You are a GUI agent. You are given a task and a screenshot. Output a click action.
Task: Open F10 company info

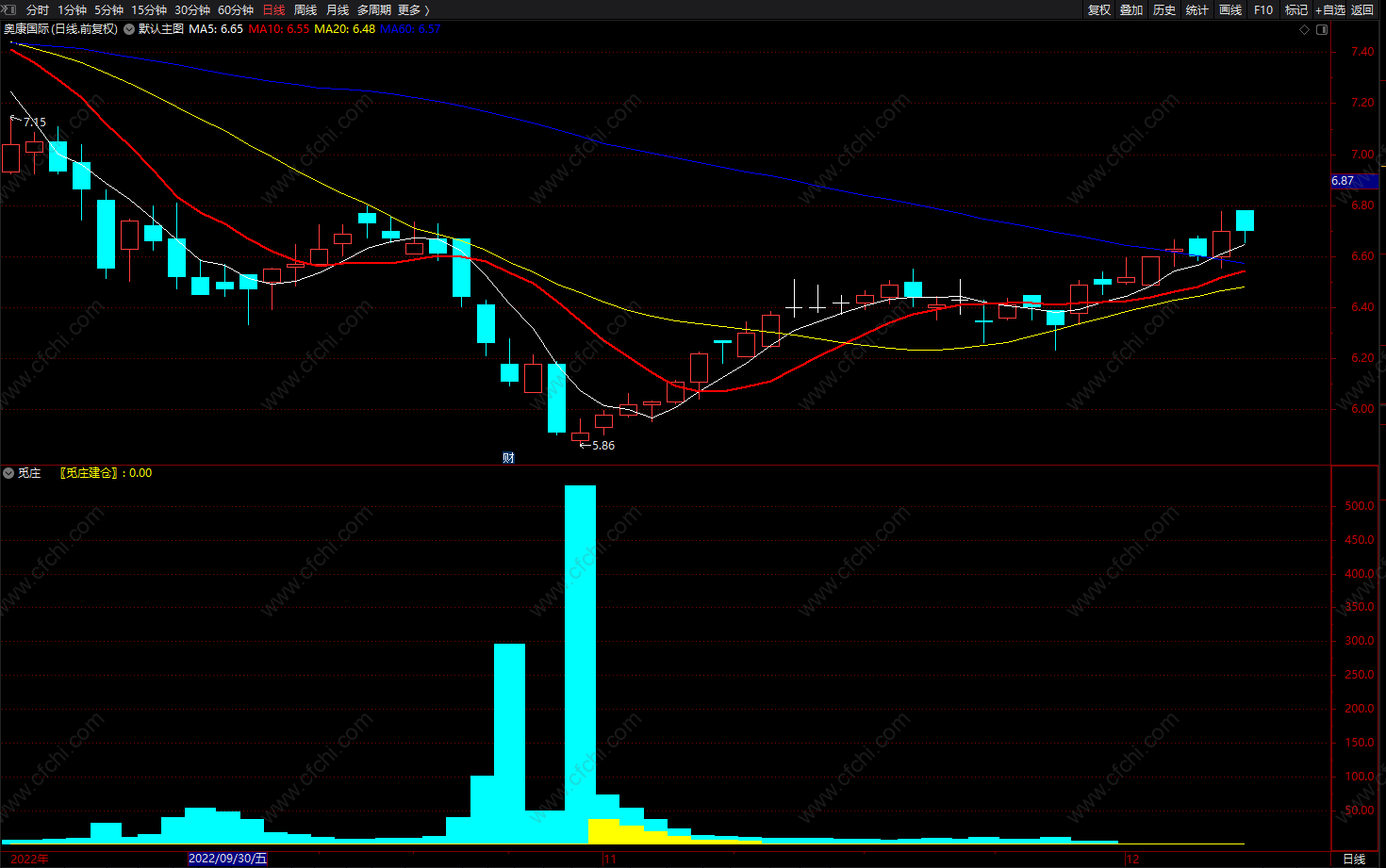(x=1263, y=9)
